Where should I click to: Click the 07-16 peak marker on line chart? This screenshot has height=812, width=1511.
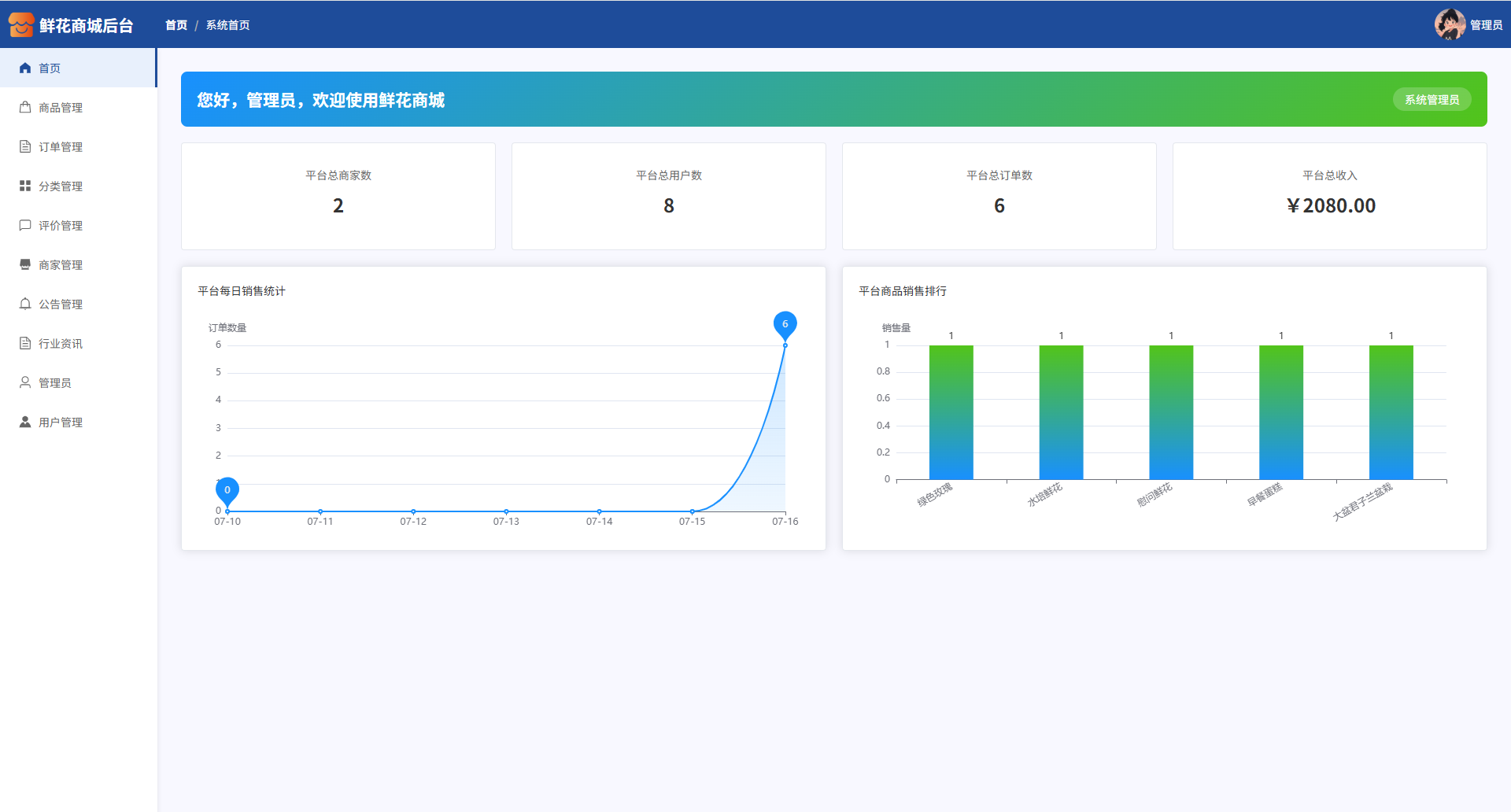(x=785, y=324)
